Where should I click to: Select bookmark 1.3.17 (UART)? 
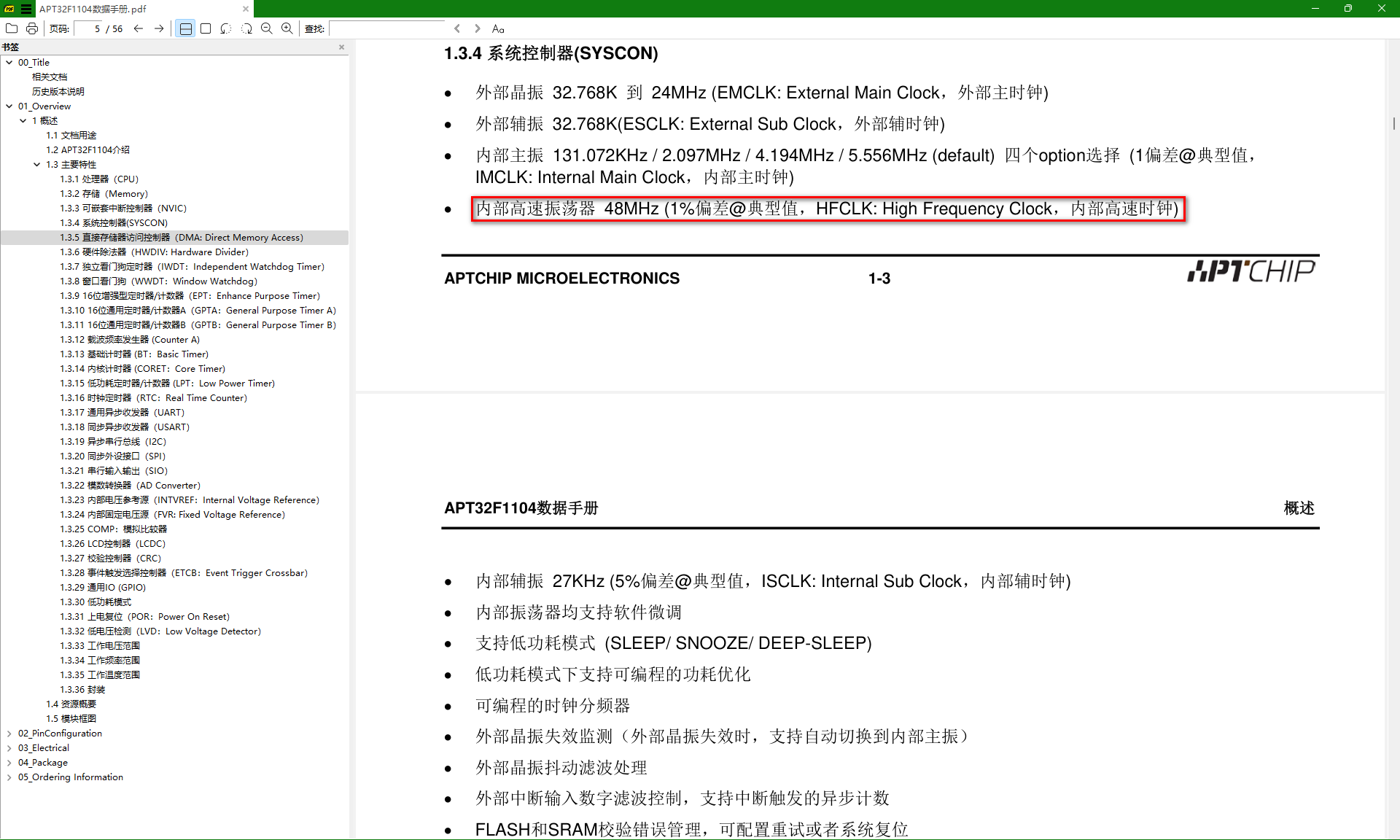[122, 413]
